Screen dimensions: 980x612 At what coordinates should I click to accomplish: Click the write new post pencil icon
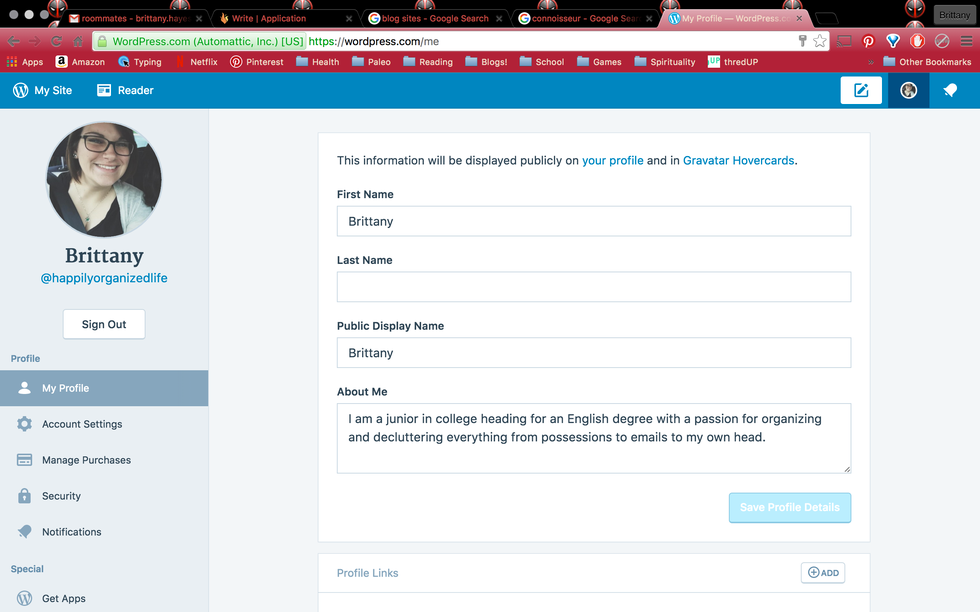[x=861, y=90]
